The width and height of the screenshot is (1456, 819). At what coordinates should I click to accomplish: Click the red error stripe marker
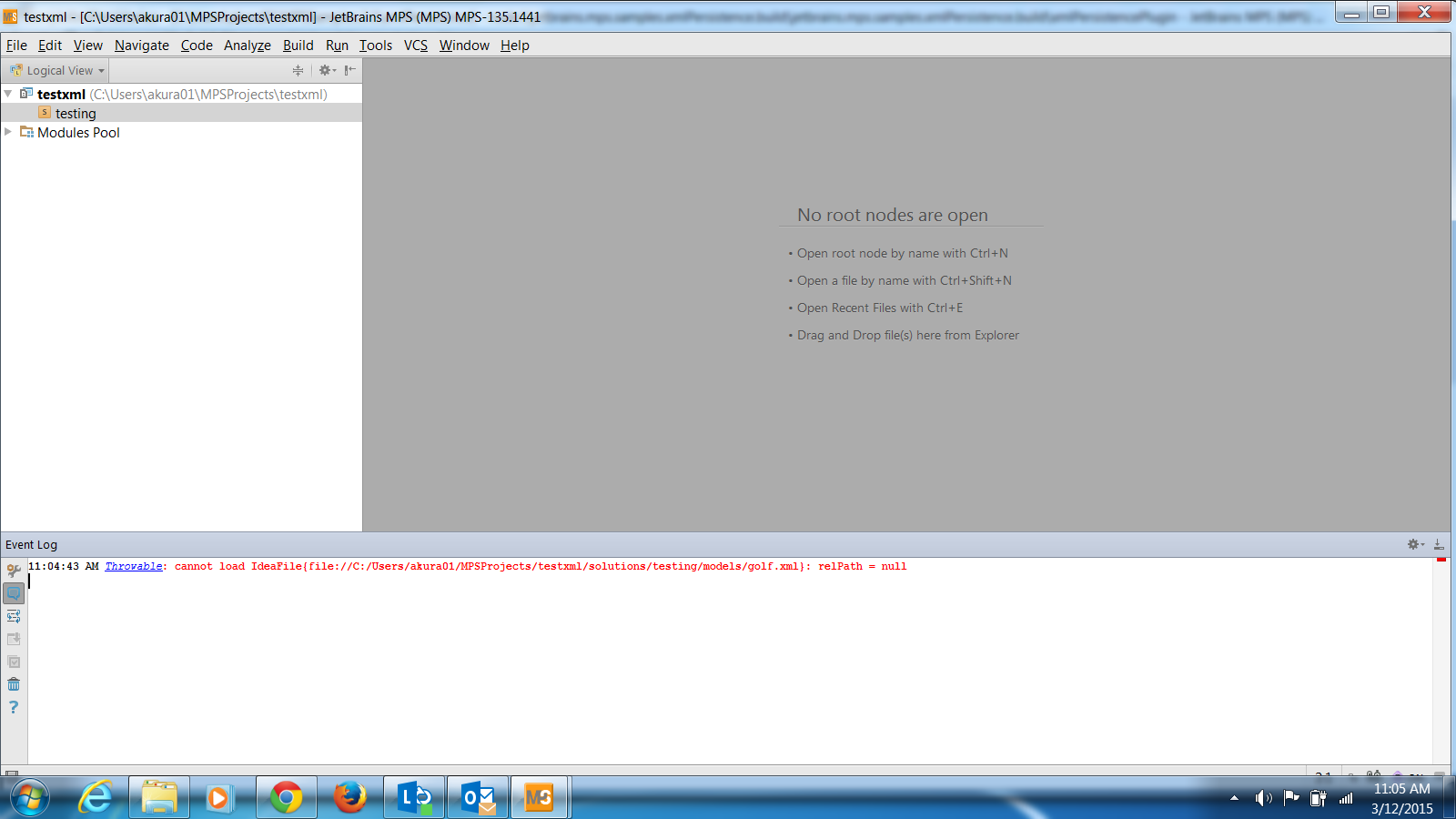(1441, 560)
